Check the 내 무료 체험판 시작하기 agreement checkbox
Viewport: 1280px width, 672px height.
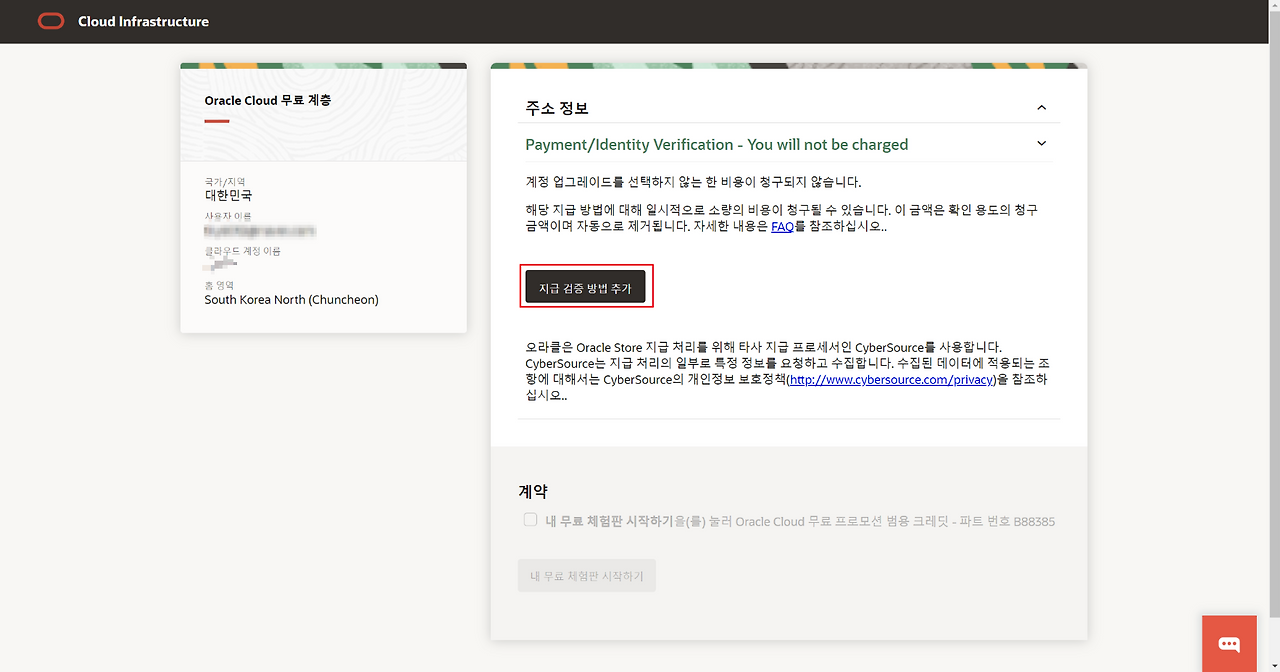coord(531,520)
